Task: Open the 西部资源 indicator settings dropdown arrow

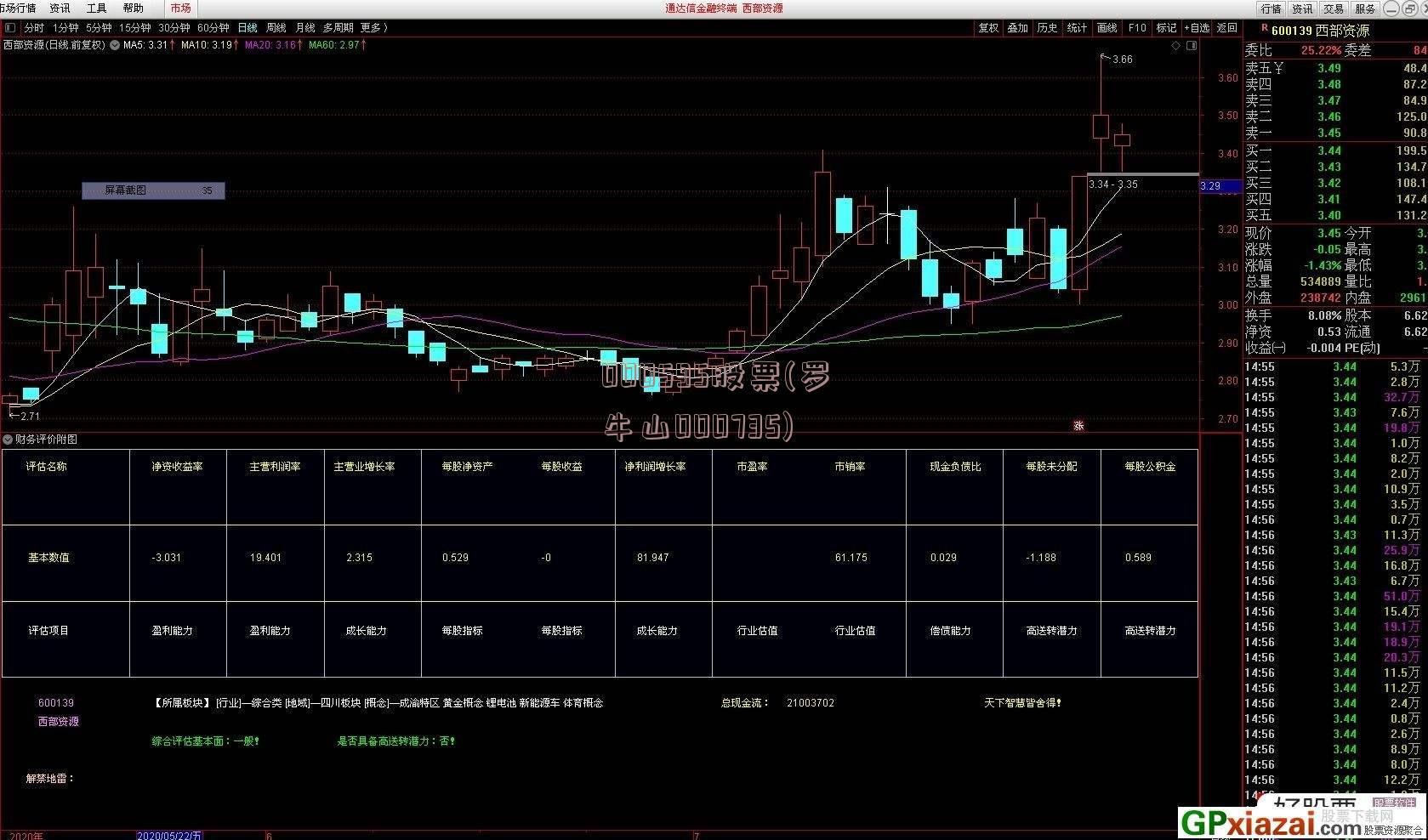Action: point(114,45)
